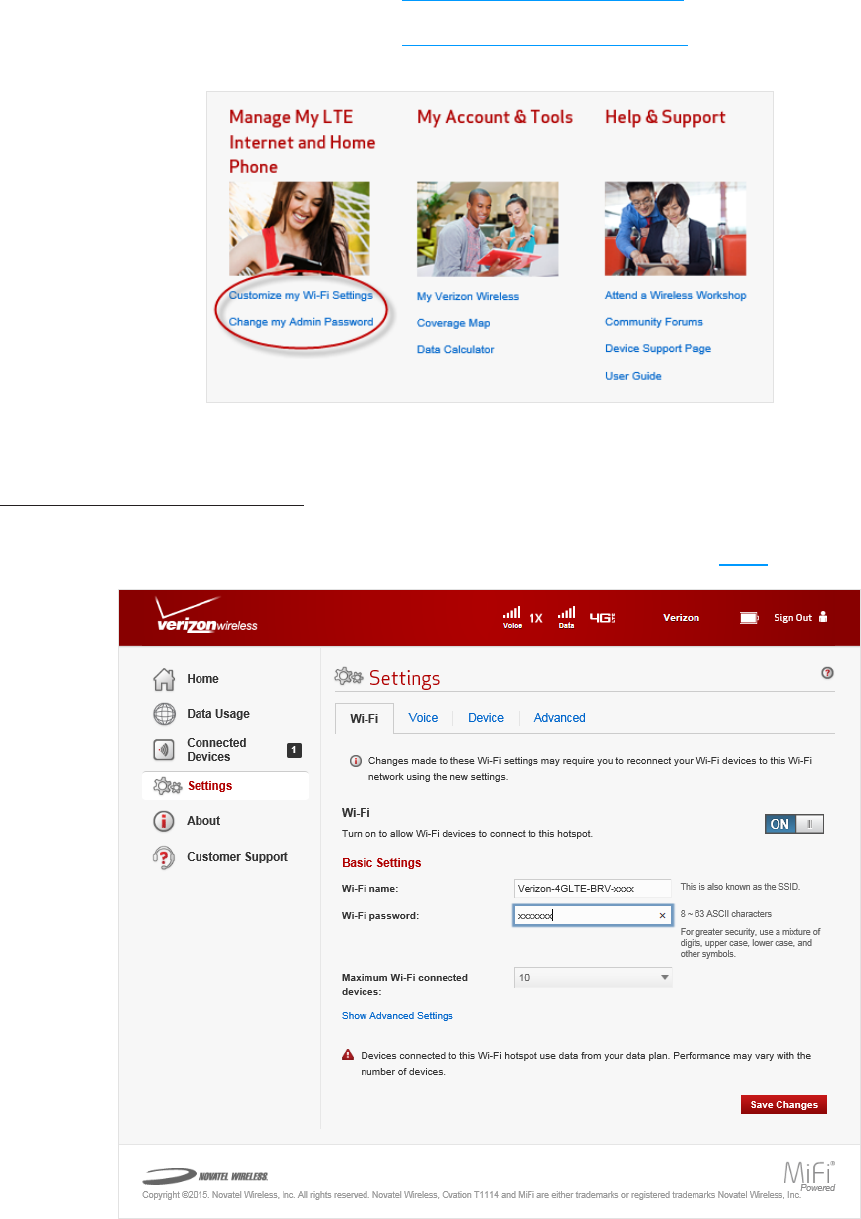Switch to the Voice tab
The width and height of the screenshot is (861, 1219).
[x=424, y=718]
